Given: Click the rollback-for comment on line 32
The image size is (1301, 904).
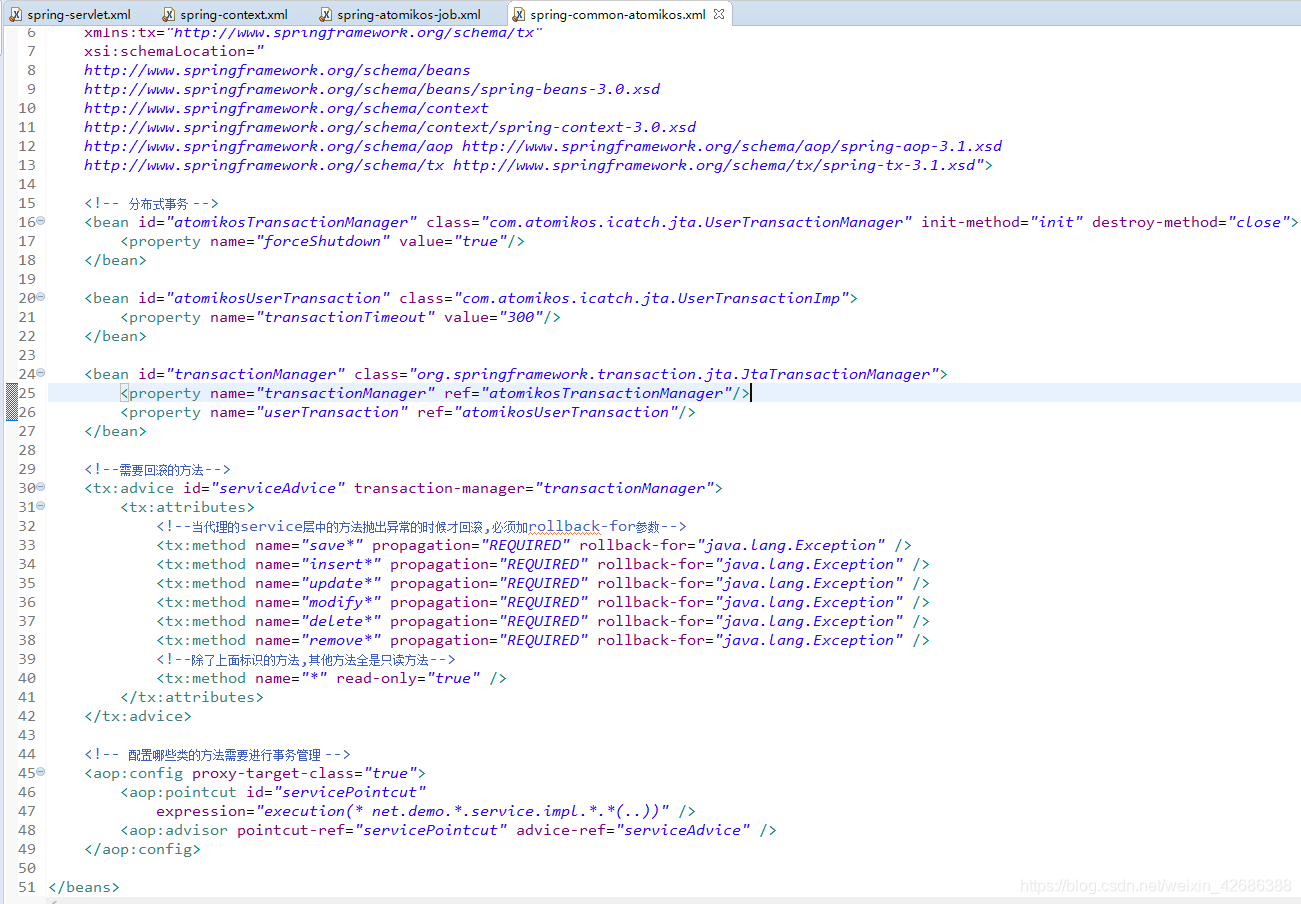Looking at the screenshot, I should click(x=421, y=526).
